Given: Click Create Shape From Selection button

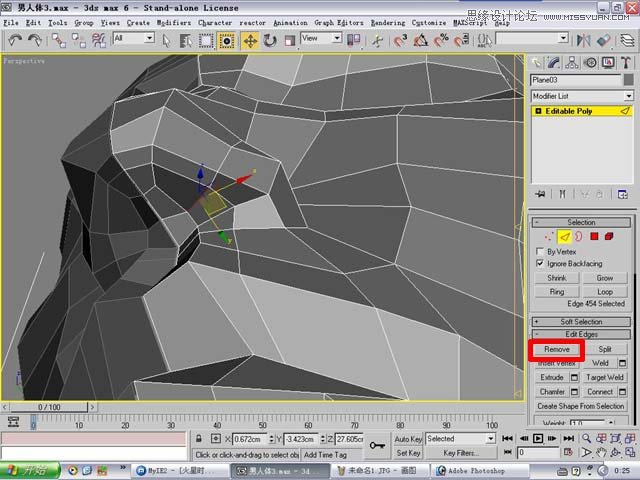Looking at the screenshot, I should [x=581, y=406].
